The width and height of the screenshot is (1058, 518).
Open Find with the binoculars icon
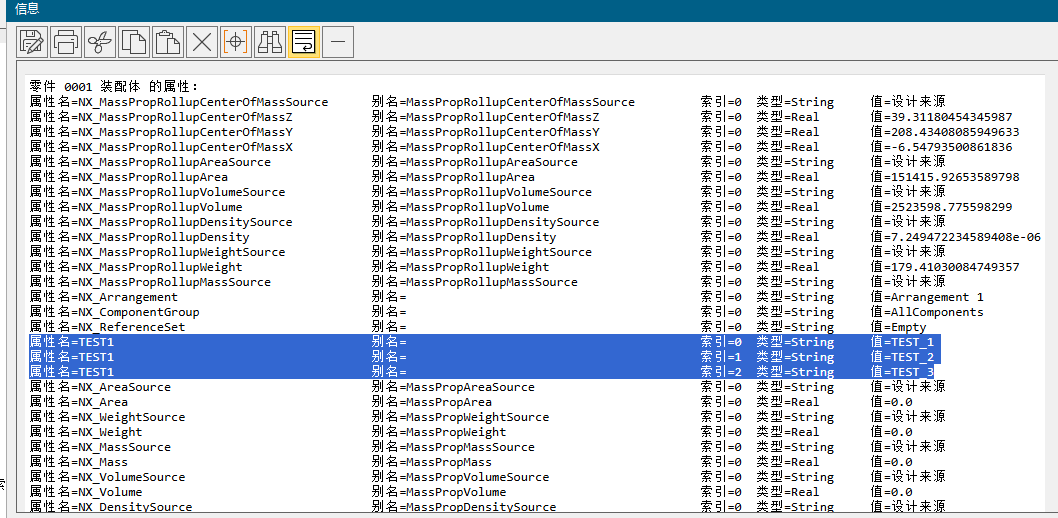click(270, 41)
